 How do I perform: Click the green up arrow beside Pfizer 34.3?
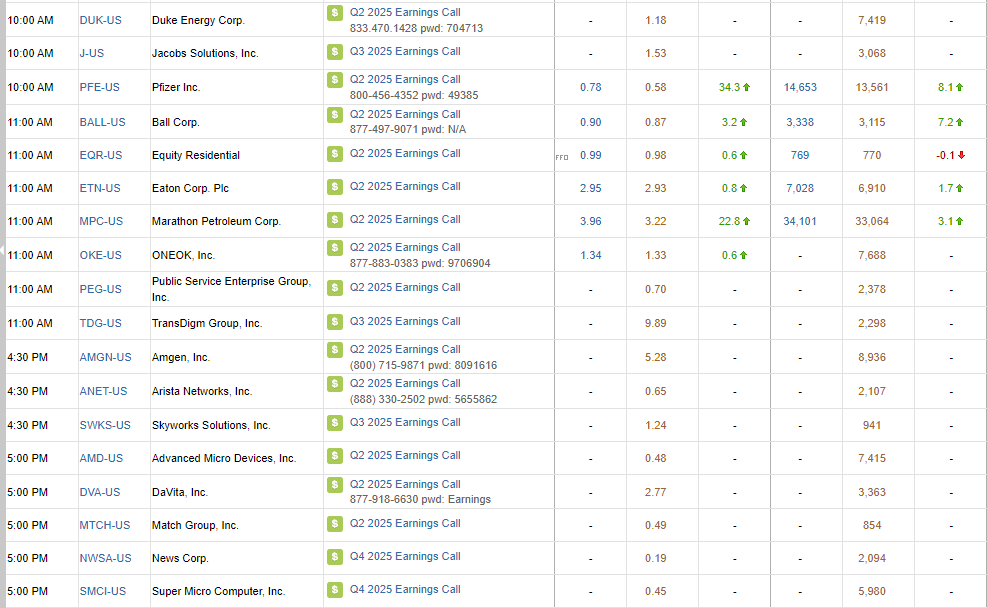coord(747,87)
